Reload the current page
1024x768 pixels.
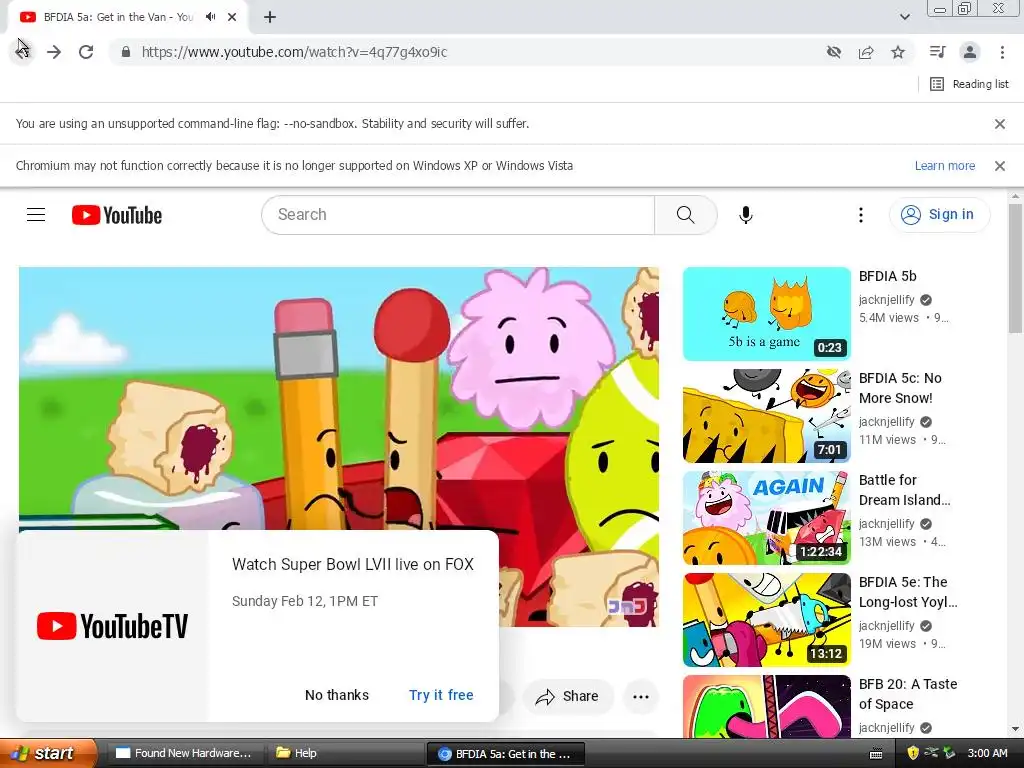tap(86, 52)
